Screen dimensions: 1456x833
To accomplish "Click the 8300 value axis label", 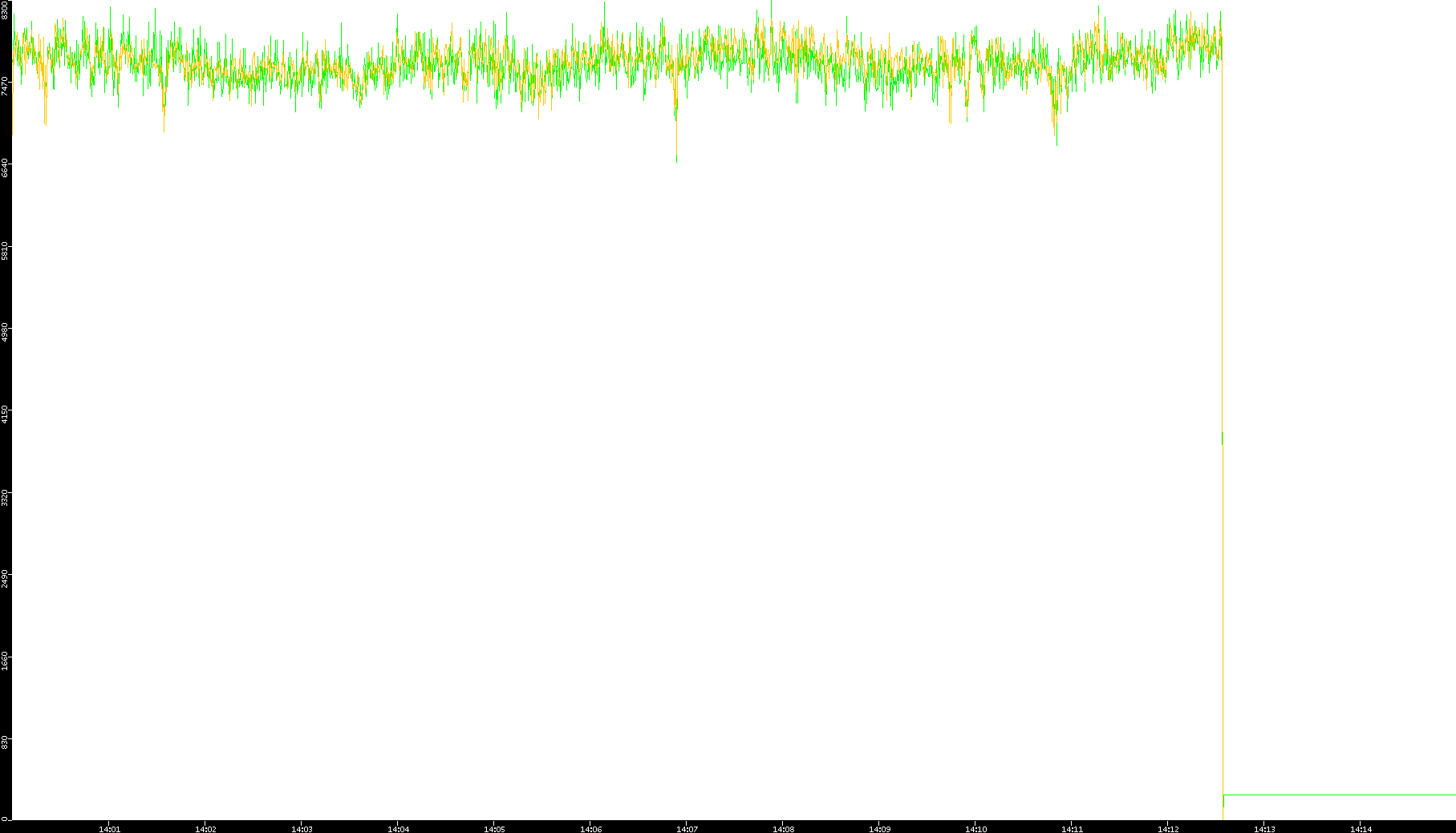I will pos(5,10).
